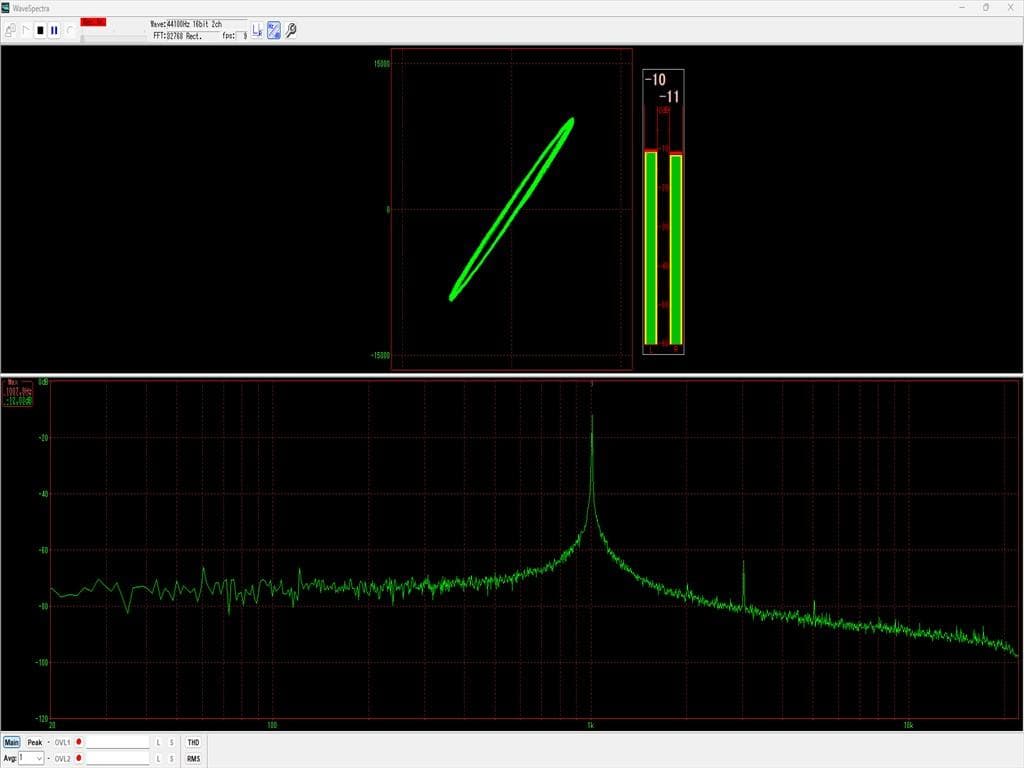Pause the spectrum analysis
Image resolution: width=1024 pixels, height=768 pixels.
(x=54, y=31)
